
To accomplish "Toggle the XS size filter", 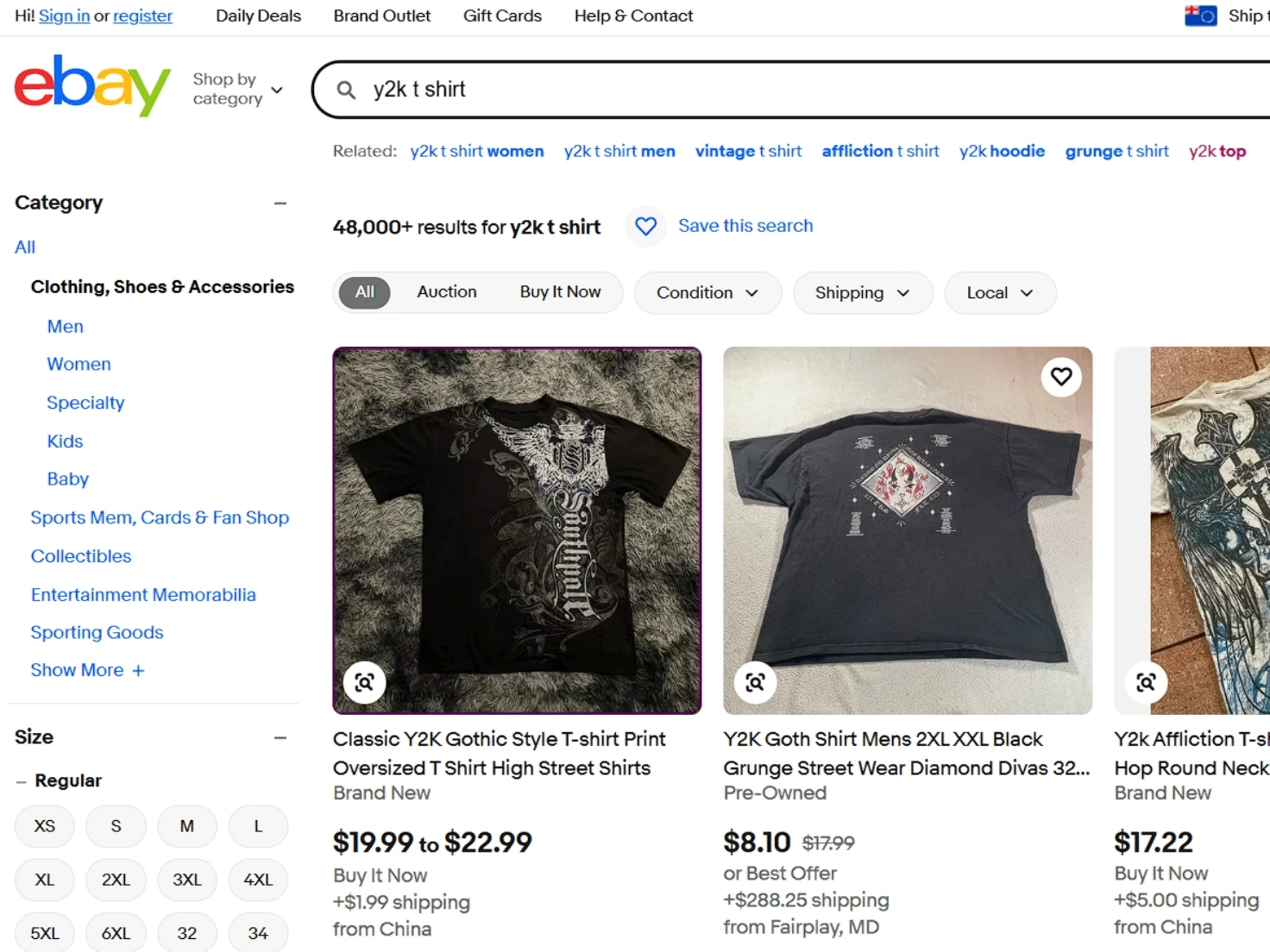I will [45, 826].
